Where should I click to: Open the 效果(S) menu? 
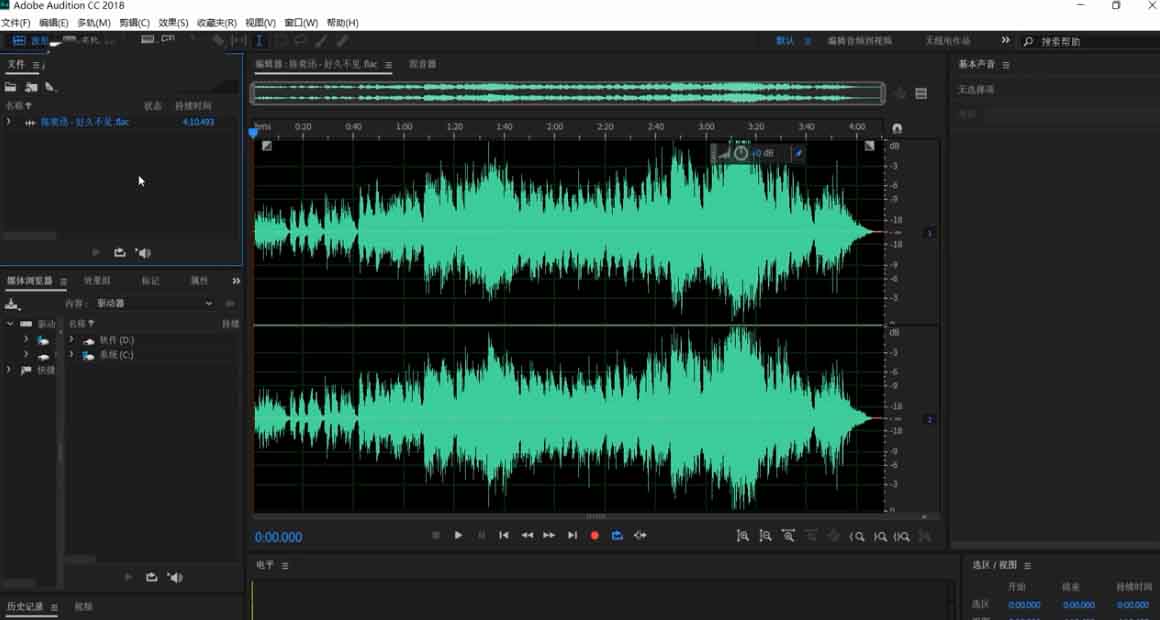pyautogui.click(x=173, y=23)
